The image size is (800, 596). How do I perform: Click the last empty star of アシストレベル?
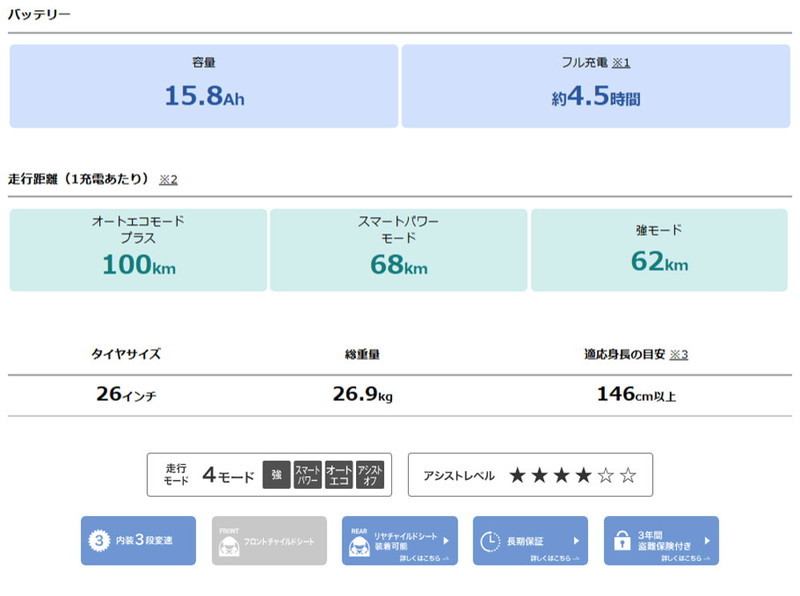pos(628,476)
